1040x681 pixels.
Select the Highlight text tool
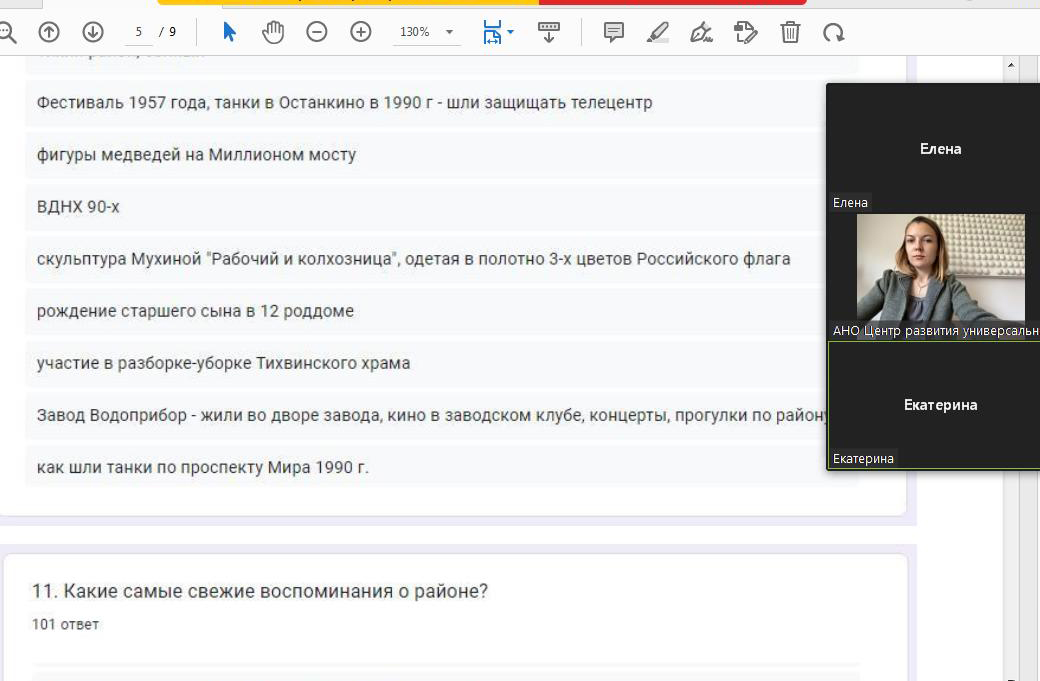point(657,32)
